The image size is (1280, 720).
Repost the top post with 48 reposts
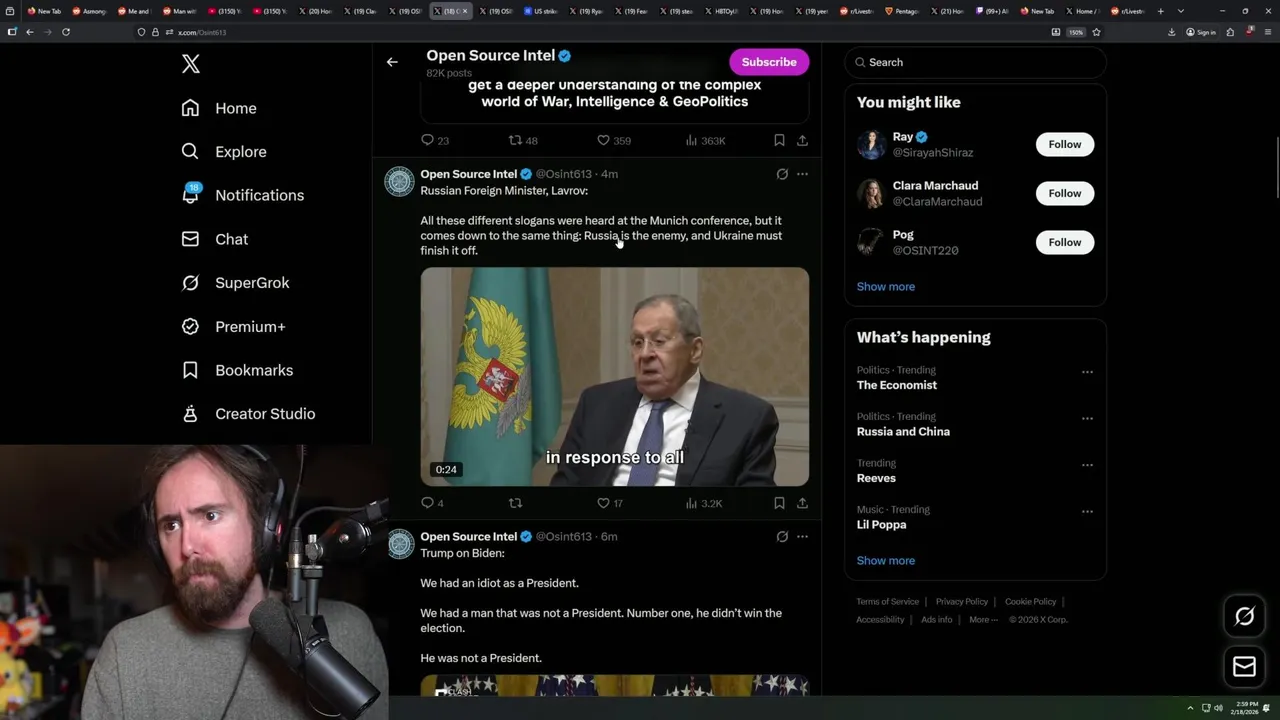pyautogui.click(x=523, y=141)
